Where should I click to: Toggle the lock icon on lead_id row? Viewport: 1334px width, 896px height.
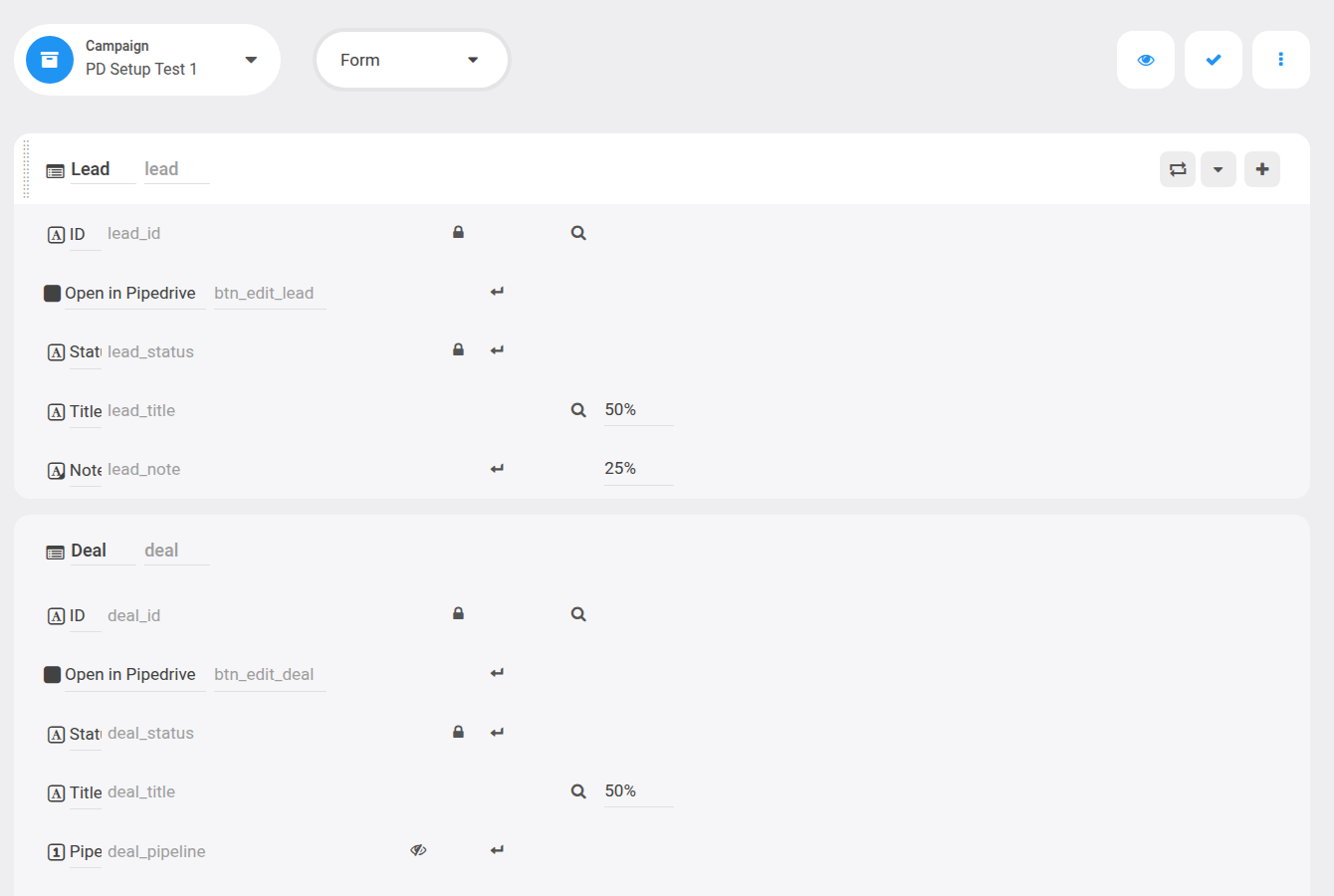pyautogui.click(x=458, y=232)
